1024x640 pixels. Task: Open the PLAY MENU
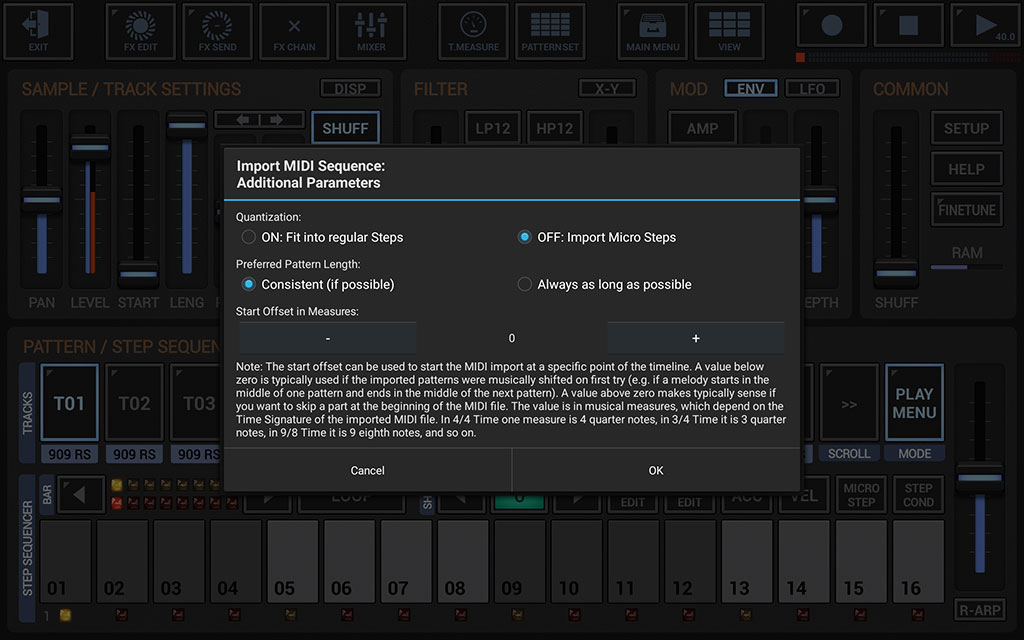click(x=913, y=403)
